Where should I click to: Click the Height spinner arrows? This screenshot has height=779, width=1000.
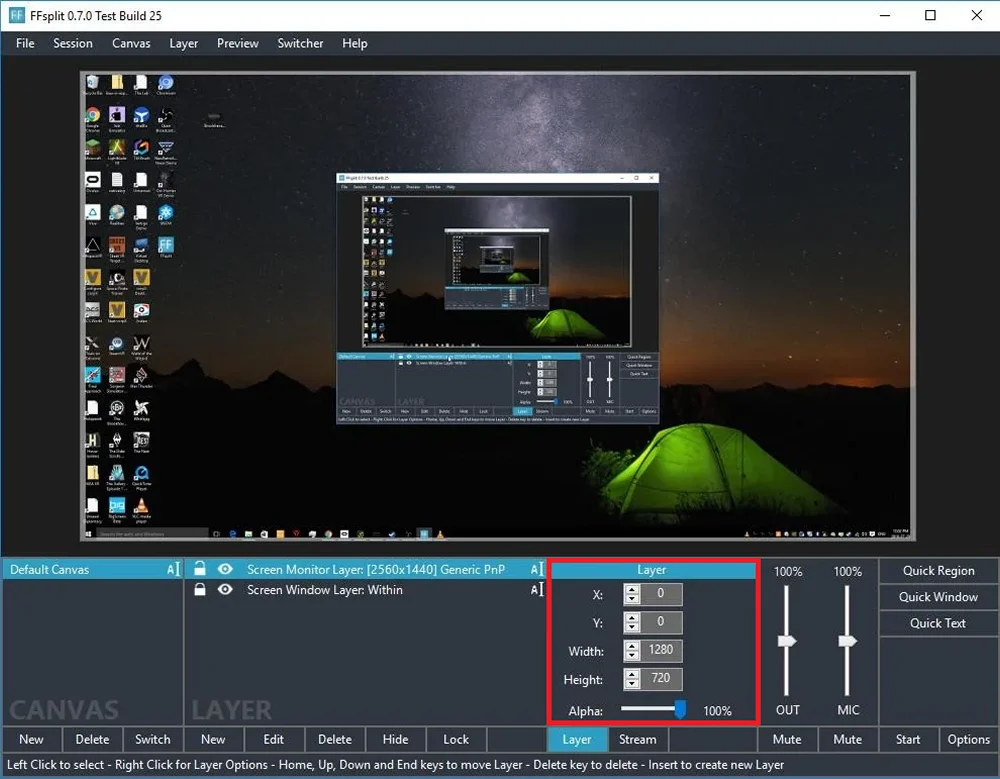(631, 680)
